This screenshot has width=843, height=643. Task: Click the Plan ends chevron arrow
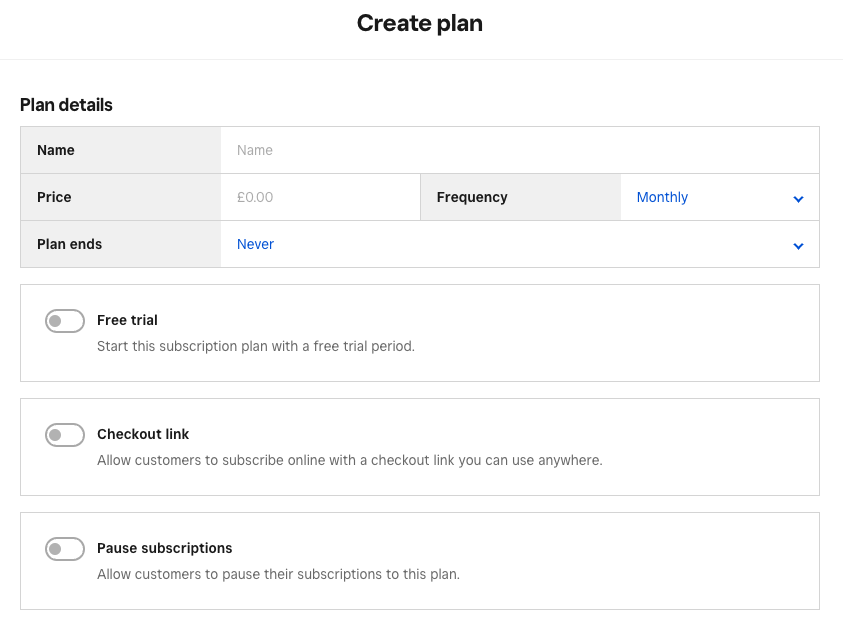[798, 246]
